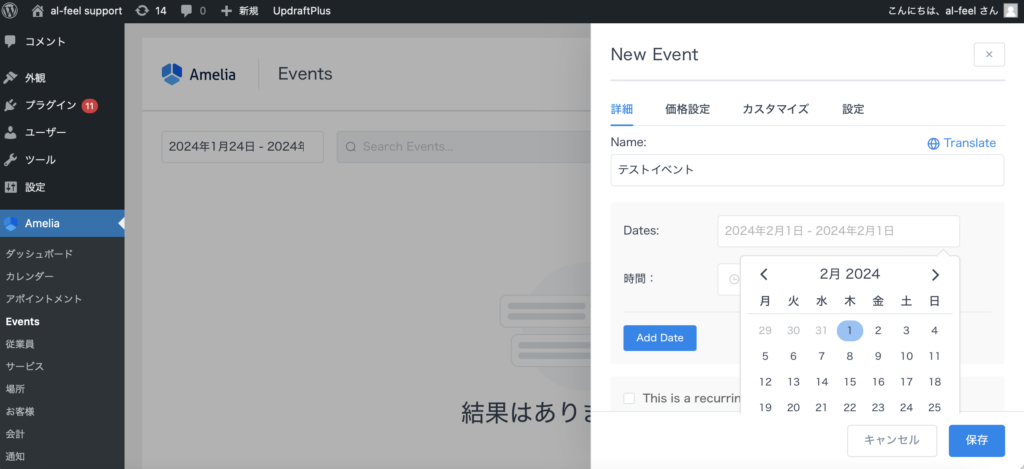Click the updates icon showing 14
The width and height of the screenshot is (1024, 469).
pos(143,11)
